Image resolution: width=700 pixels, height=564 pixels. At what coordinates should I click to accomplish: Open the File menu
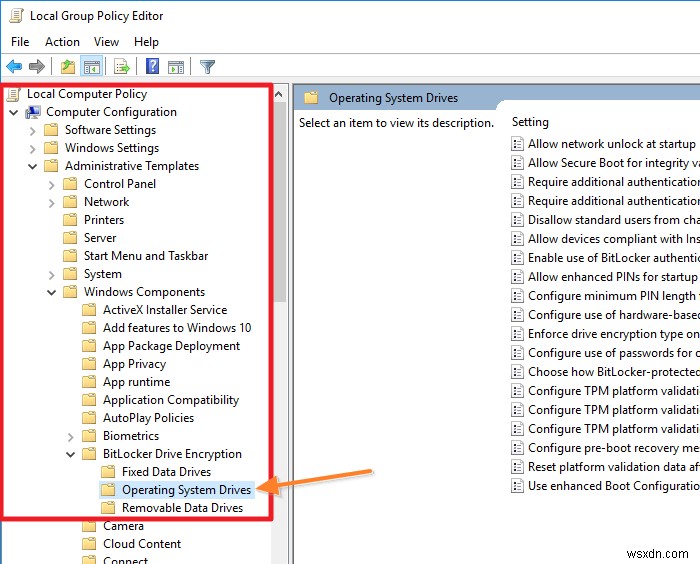20,42
